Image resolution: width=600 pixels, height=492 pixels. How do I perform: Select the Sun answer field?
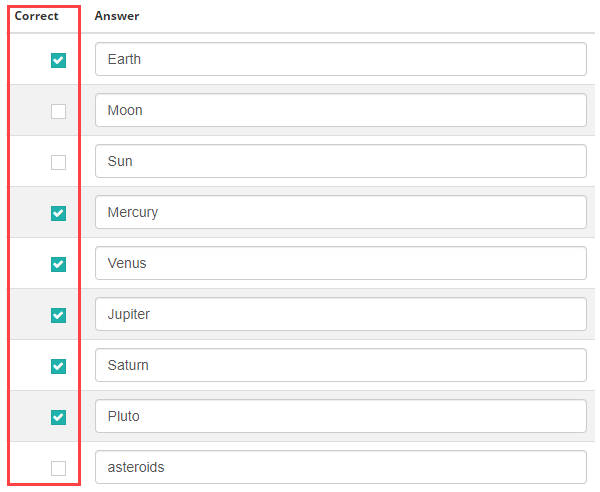click(x=340, y=161)
